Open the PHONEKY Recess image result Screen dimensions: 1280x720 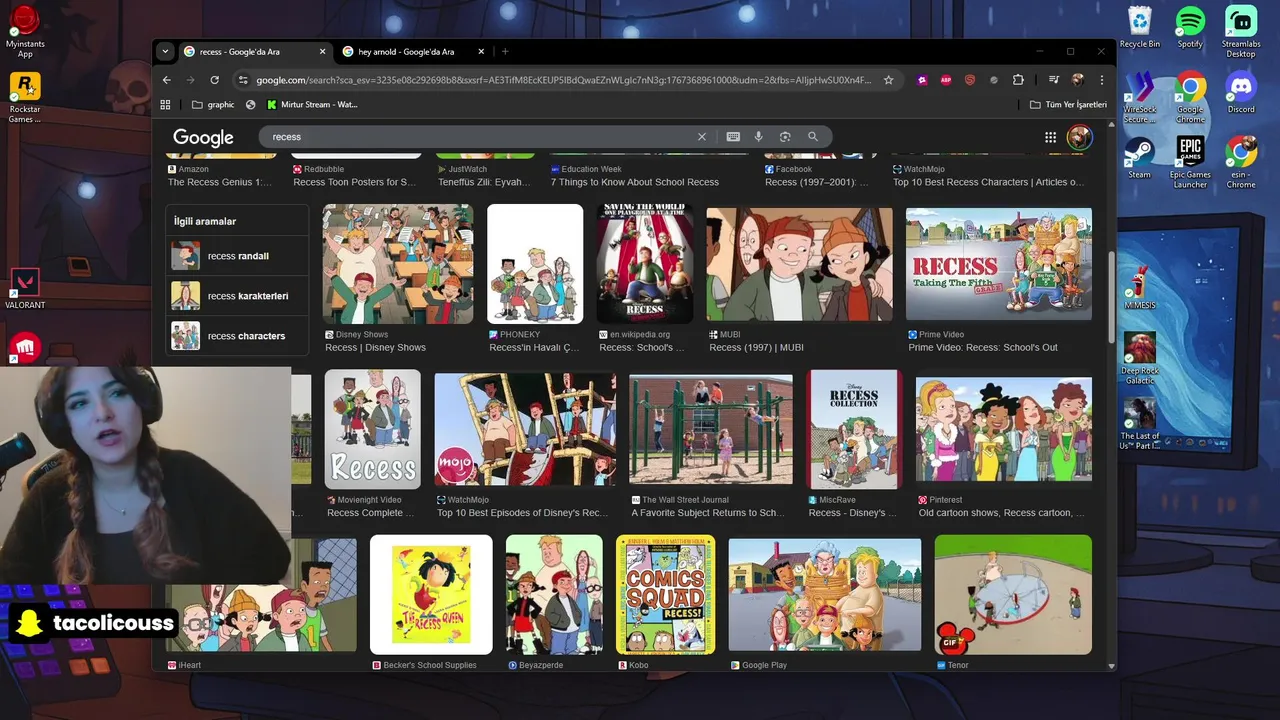pos(535,264)
